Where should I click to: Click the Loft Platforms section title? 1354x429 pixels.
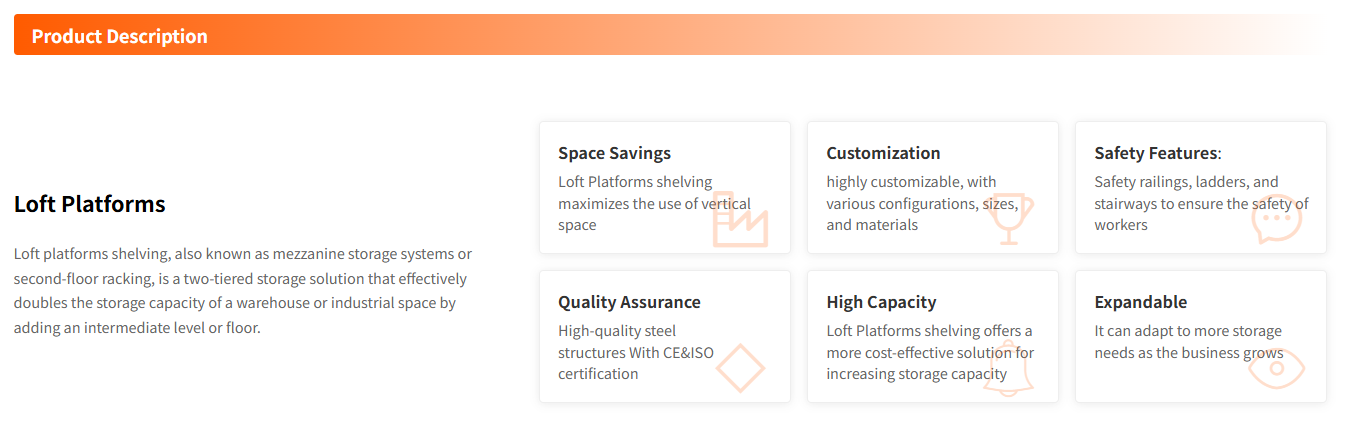[x=90, y=205]
